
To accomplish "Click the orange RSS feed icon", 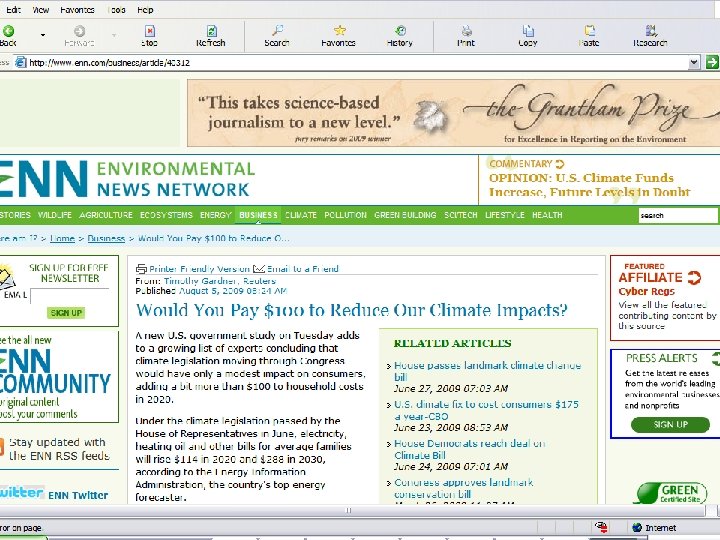I will [1, 447].
